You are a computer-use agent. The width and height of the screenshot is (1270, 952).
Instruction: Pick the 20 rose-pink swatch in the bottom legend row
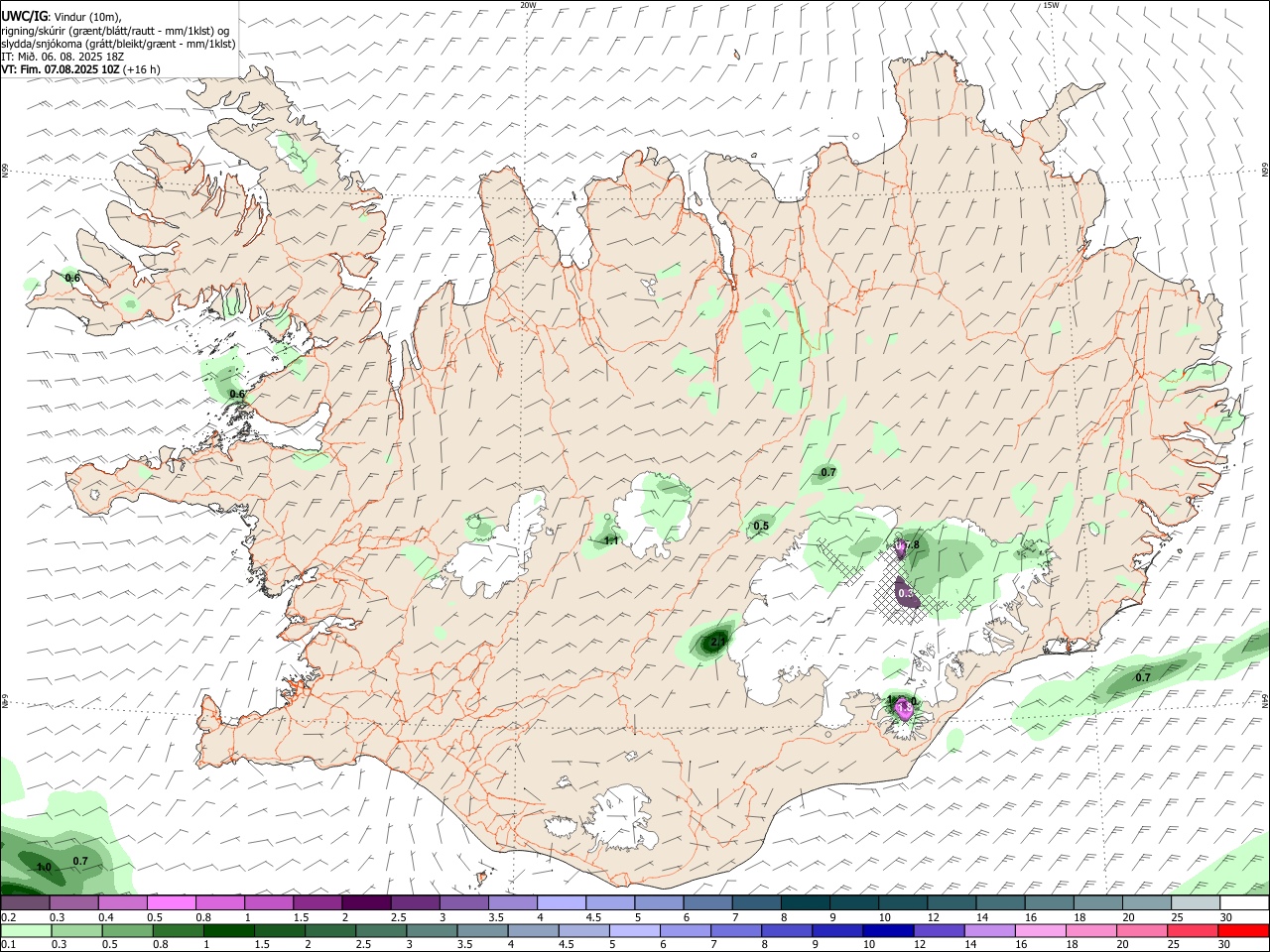pos(1143,930)
